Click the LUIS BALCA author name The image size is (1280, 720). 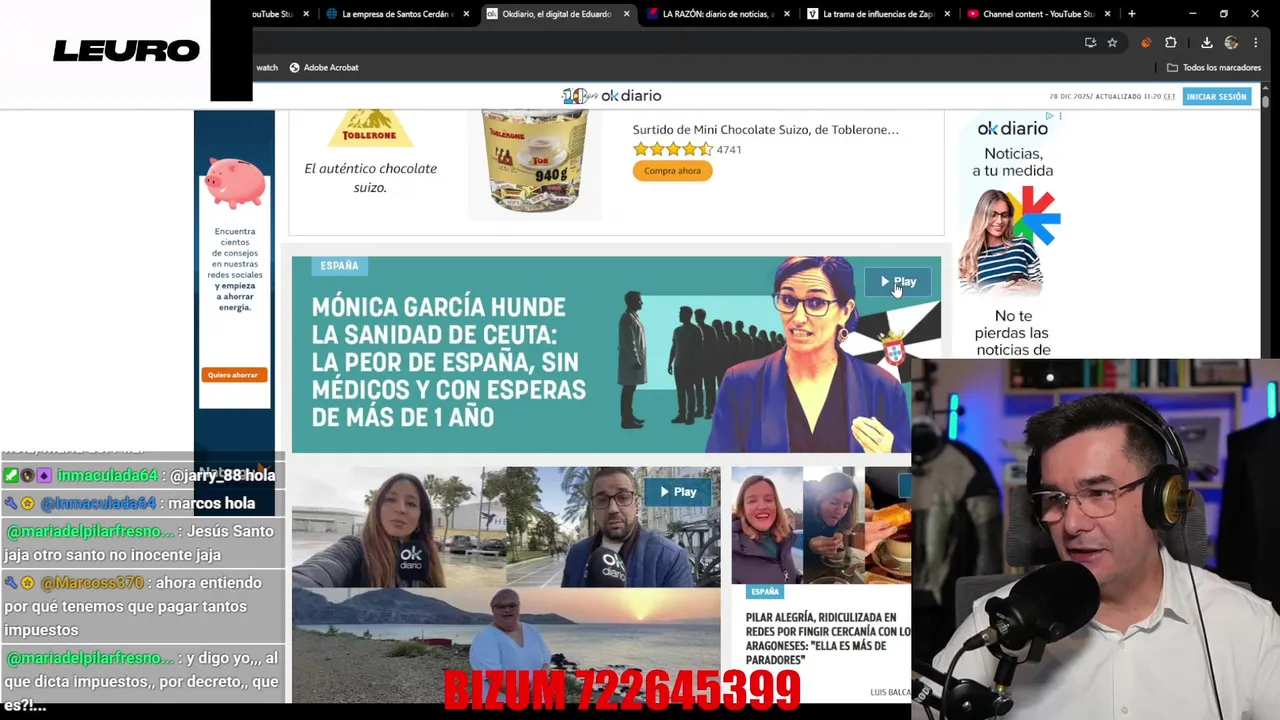pos(890,692)
